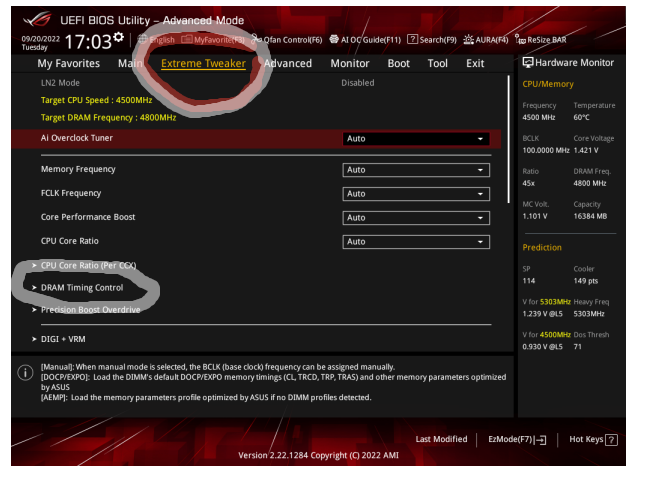Click the Core Performance Boost label
The height and width of the screenshot is (480, 656).
pyautogui.click(x=88, y=217)
